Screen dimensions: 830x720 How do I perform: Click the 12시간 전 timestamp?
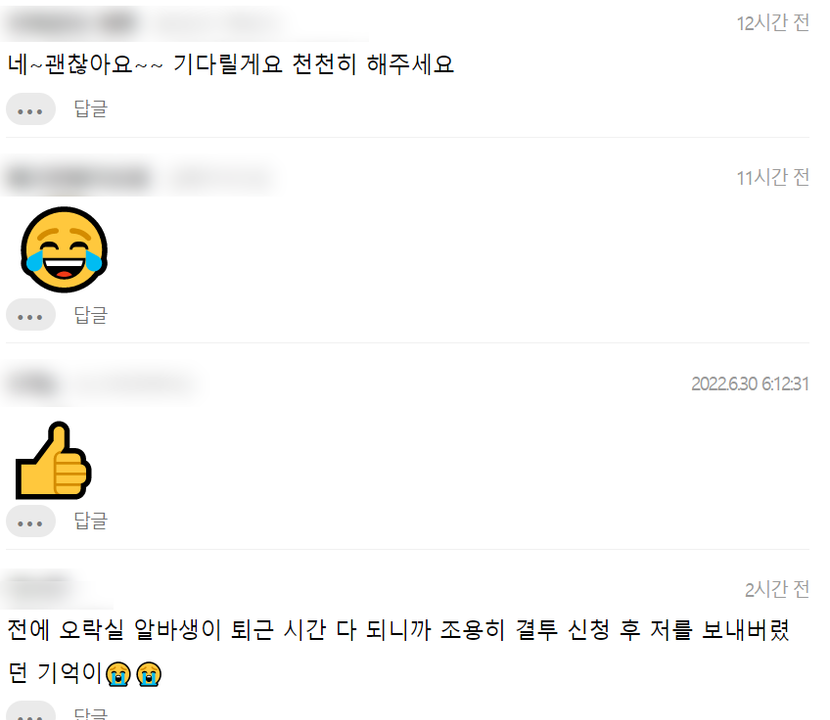tap(773, 23)
